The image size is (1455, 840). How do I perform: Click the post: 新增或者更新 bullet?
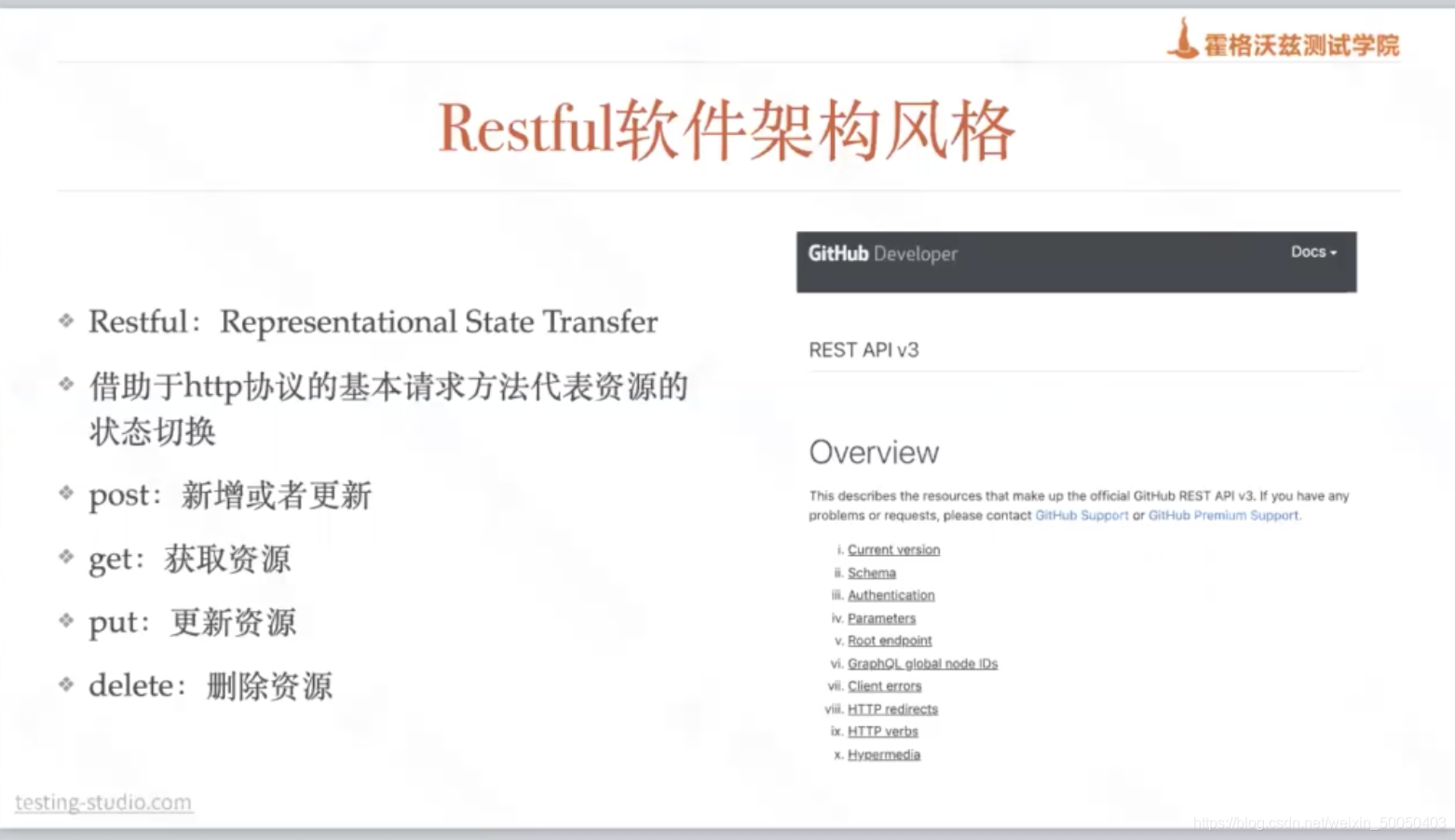[x=230, y=495]
